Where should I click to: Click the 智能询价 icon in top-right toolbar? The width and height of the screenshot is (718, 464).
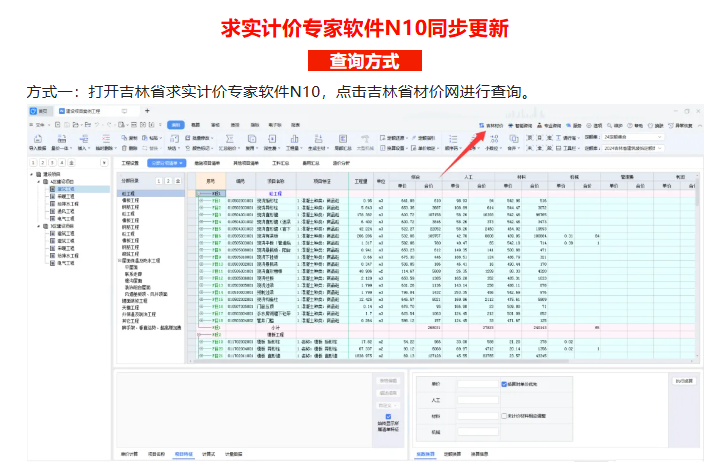point(511,126)
